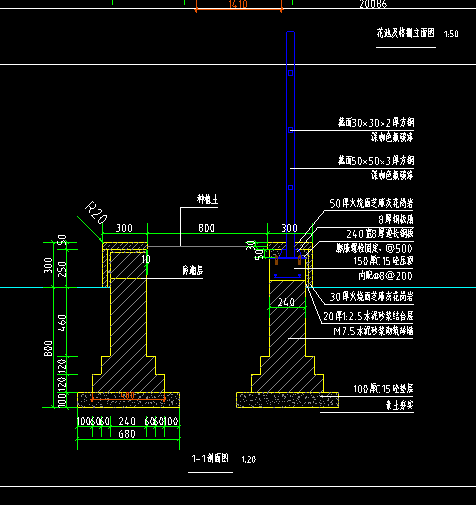The image size is (476, 505).
Task: Click the elevation drawing title beside 1:50
Action: click(406, 33)
